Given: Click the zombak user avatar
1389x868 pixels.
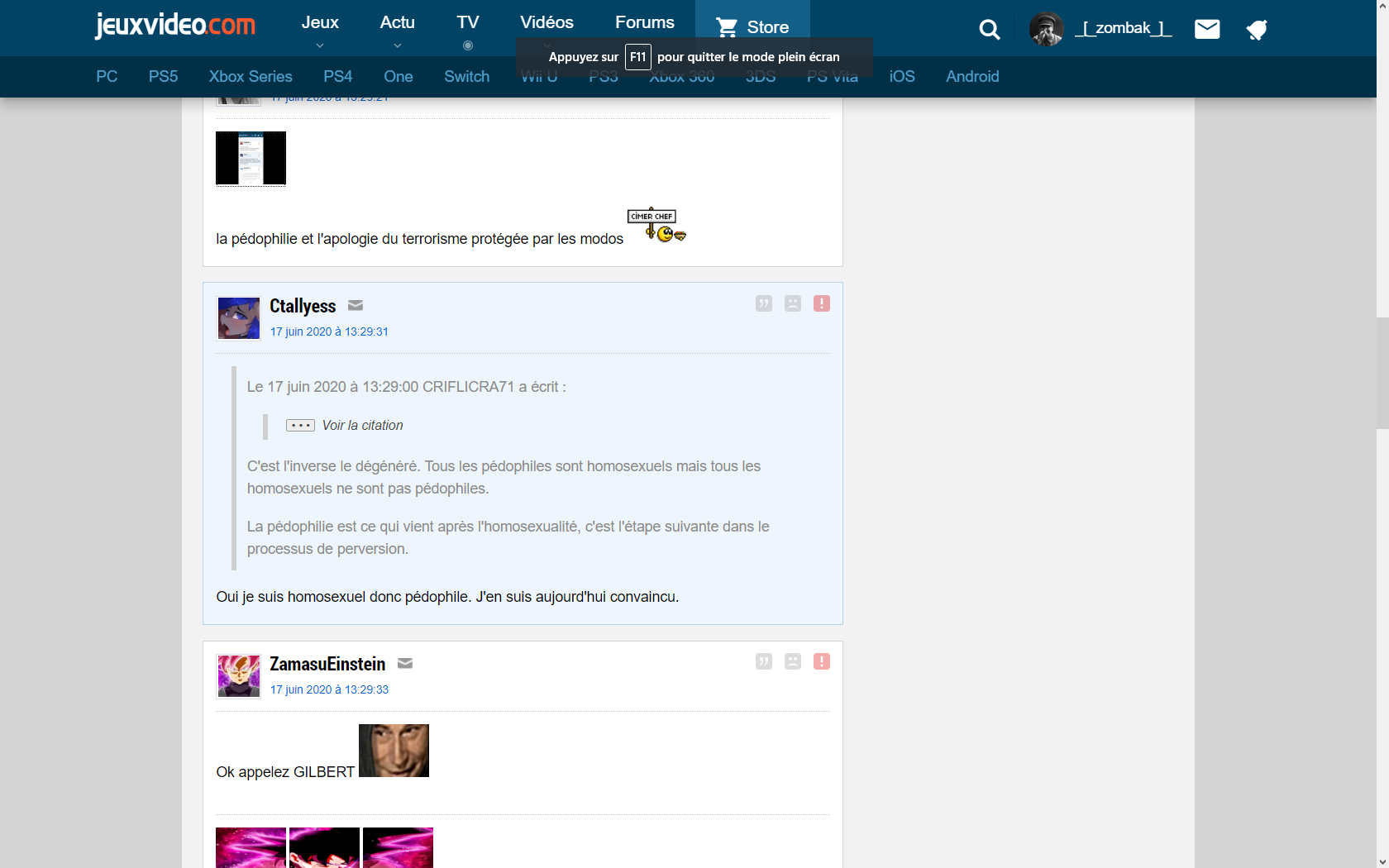Looking at the screenshot, I should (1047, 29).
